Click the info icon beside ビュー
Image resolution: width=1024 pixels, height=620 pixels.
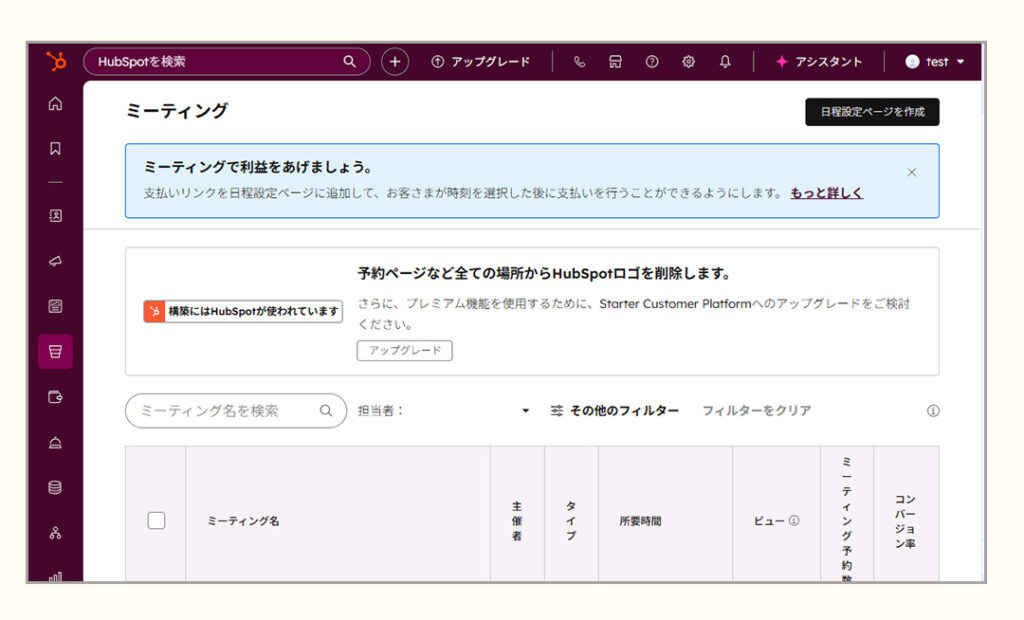tap(794, 521)
